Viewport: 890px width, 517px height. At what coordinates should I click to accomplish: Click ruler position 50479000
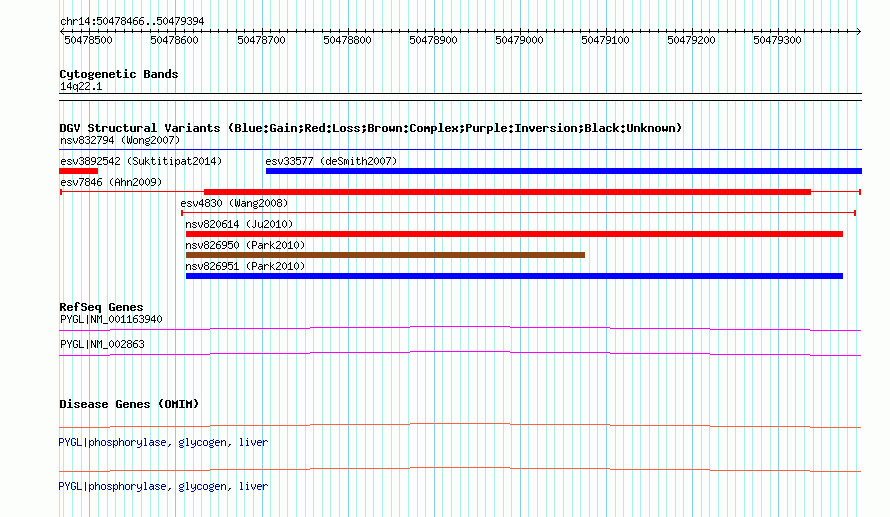[519, 40]
